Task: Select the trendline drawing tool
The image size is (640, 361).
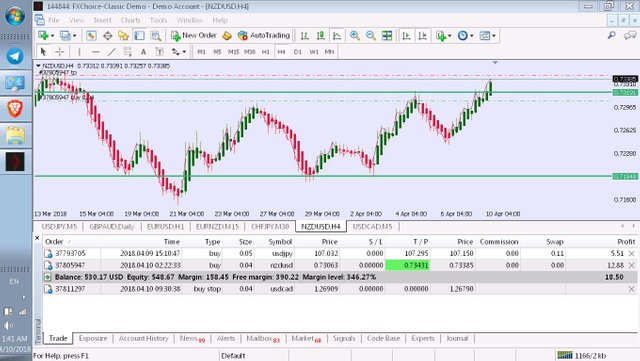Action: [x=111, y=52]
